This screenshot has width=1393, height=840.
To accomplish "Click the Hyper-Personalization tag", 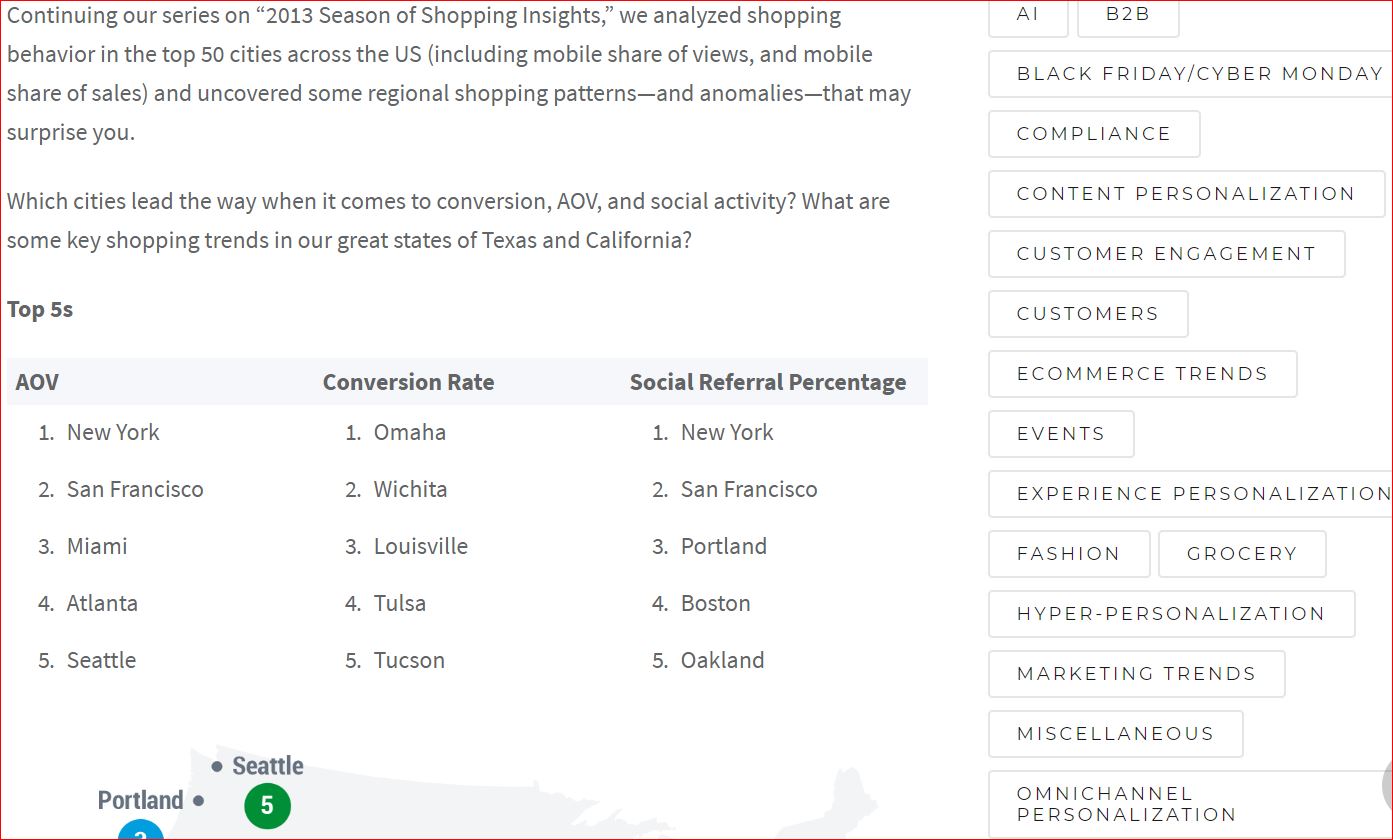I will point(1171,614).
